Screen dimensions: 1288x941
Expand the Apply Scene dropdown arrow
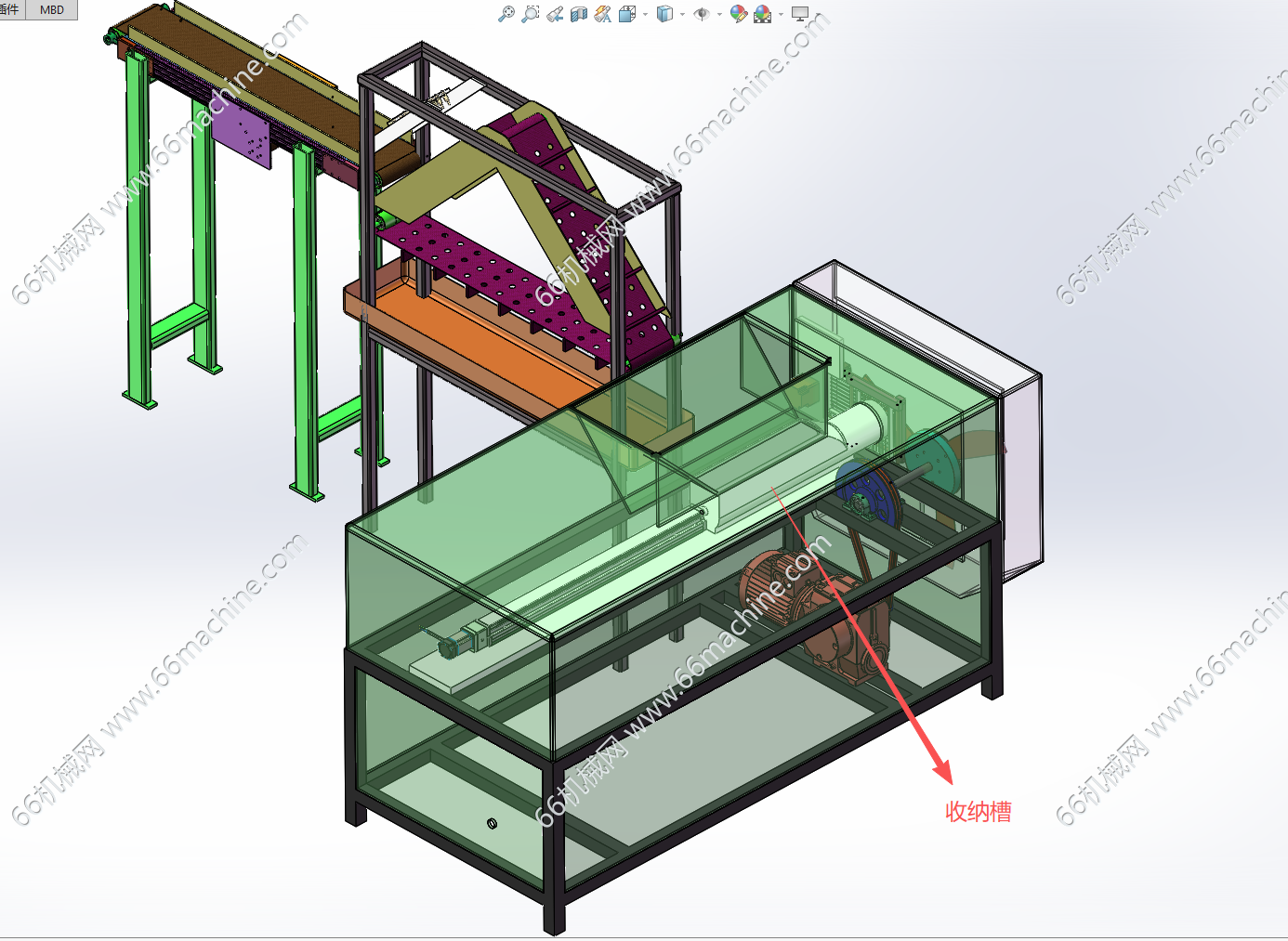(x=781, y=15)
